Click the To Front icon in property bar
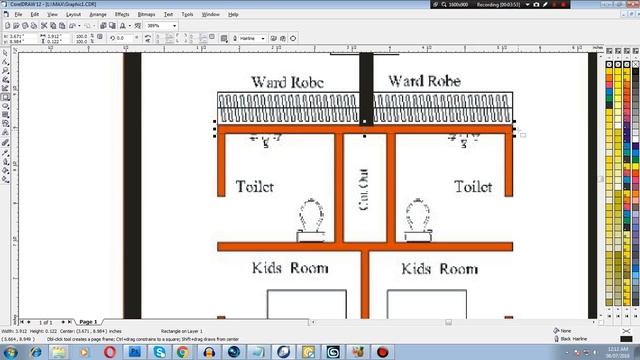This screenshot has width=640, height=360. [x=274, y=38]
